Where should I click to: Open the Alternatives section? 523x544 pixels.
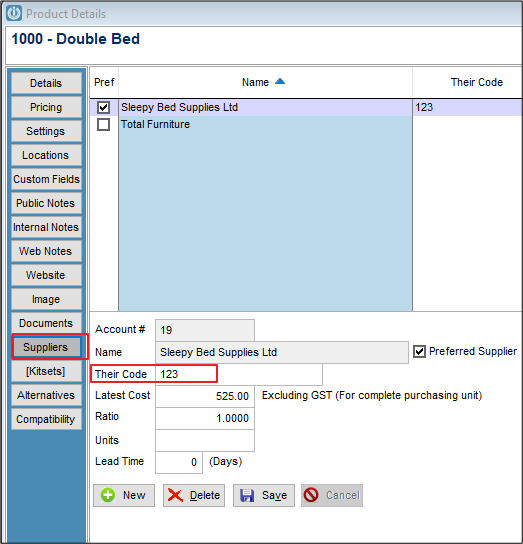[46, 395]
